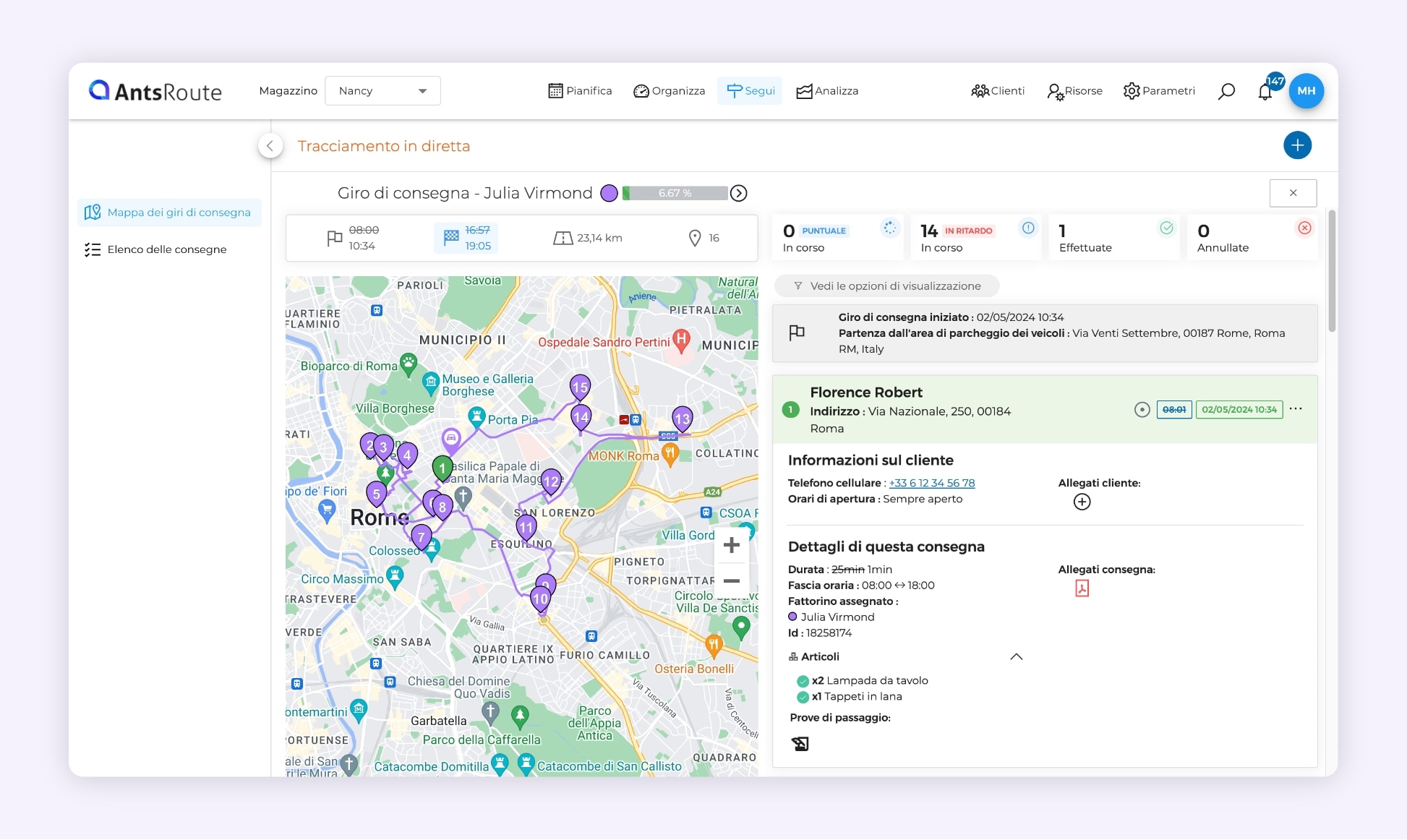Create a new item with the orange plus button
Image resolution: width=1407 pixels, height=840 pixels.
1298,145
